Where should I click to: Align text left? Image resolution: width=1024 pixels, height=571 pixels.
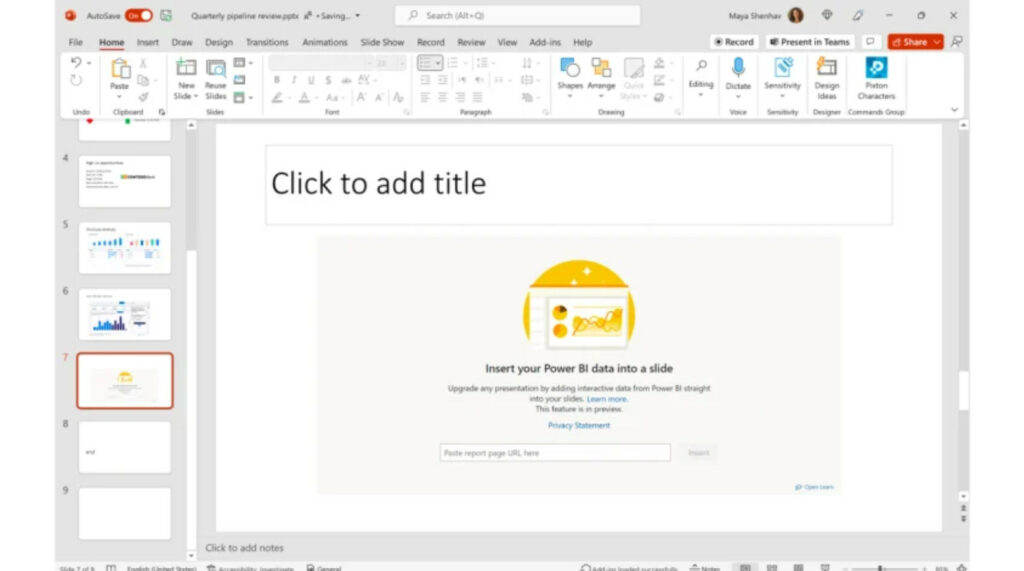tap(425, 97)
